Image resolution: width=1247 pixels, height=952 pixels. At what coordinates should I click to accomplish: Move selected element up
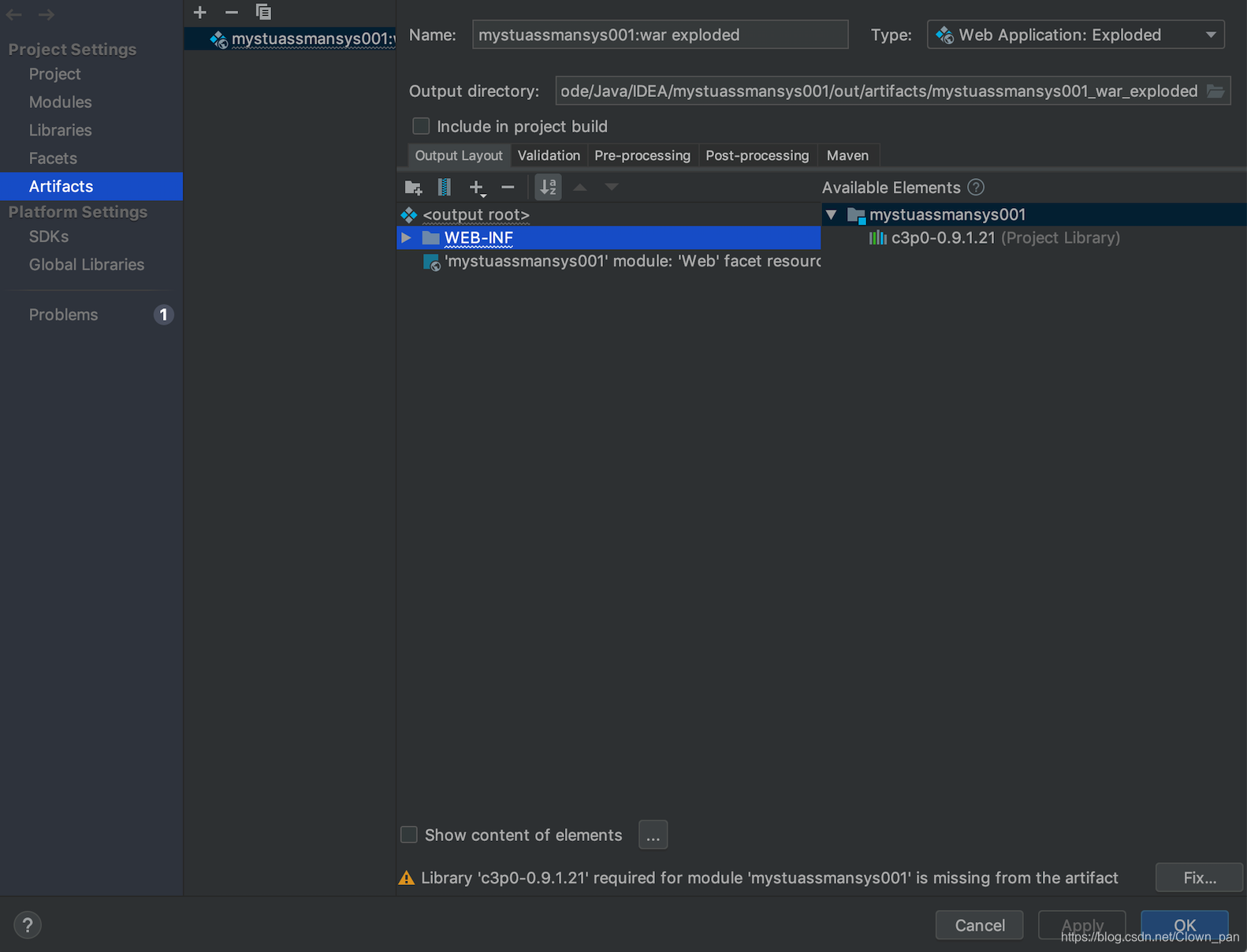click(580, 188)
